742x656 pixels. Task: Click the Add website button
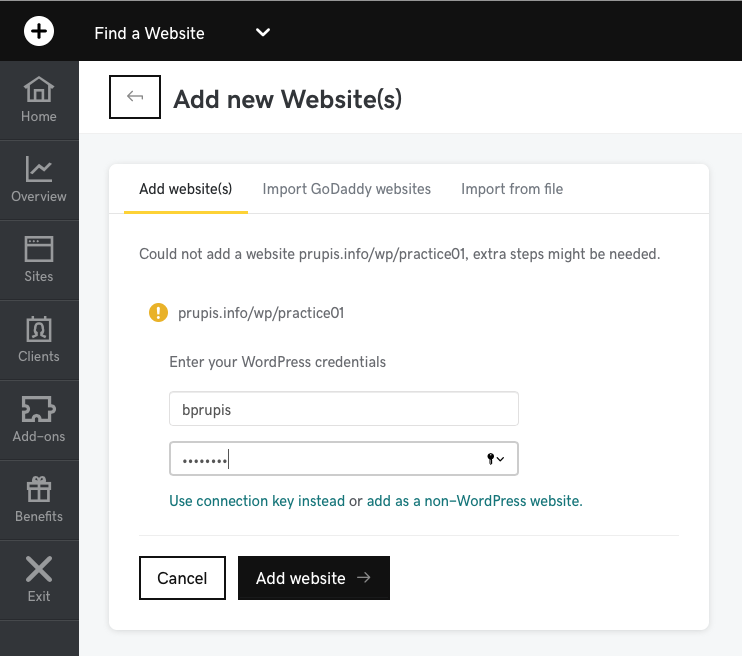click(x=313, y=578)
